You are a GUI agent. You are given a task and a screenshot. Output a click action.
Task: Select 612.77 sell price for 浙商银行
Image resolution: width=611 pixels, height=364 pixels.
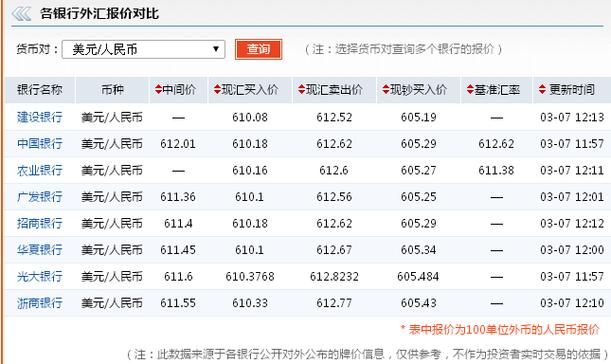click(x=334, y=303)
